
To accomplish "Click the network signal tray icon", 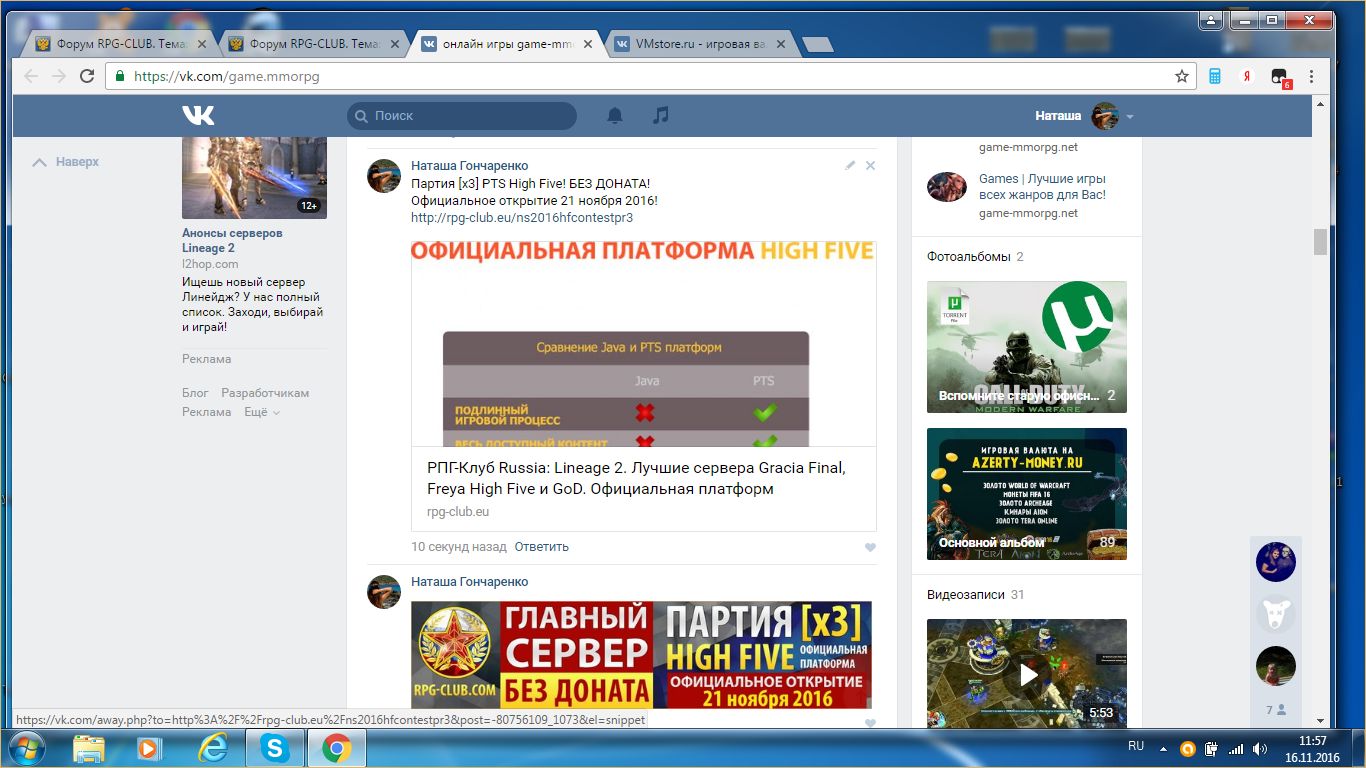I will 1236,748.
